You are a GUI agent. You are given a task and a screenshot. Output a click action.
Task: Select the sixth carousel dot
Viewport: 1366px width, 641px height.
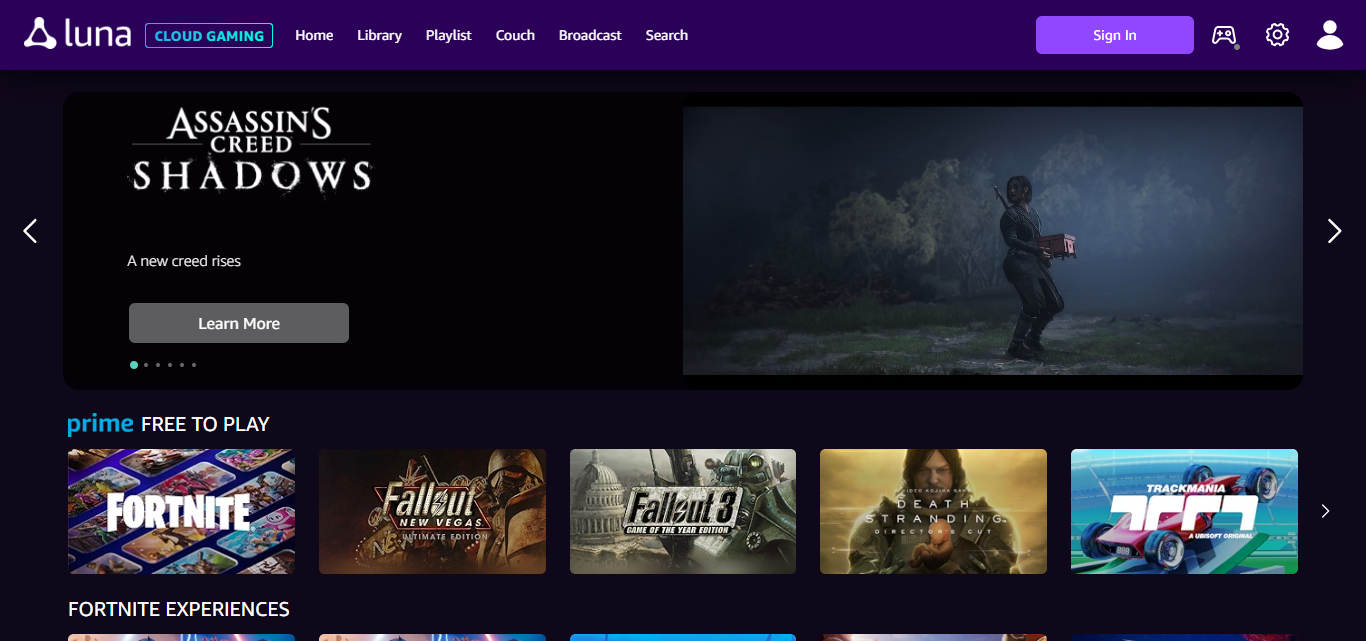(x=194, y=365)
